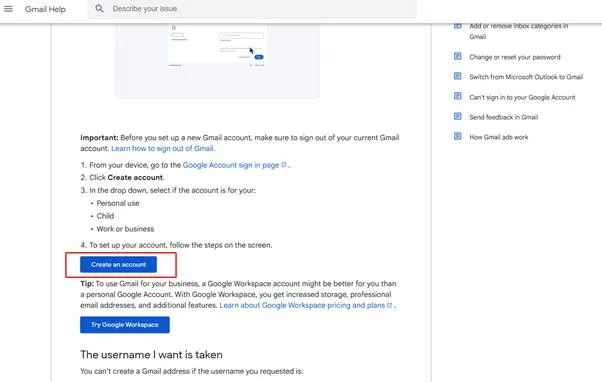Open 'Change or reset your password' article

pos(514,57)
